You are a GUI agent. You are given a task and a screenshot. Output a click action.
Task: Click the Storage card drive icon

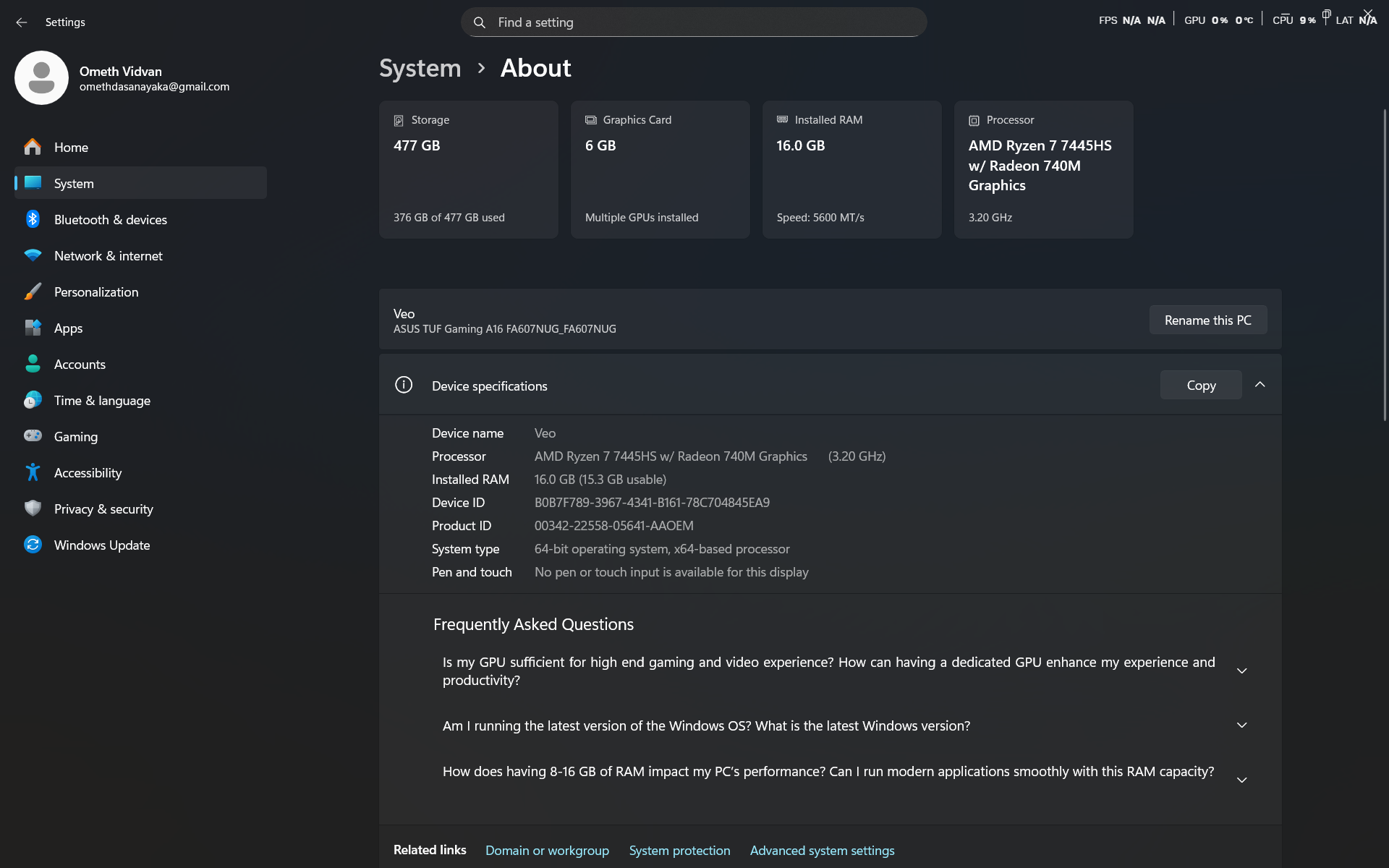(399, 120)
